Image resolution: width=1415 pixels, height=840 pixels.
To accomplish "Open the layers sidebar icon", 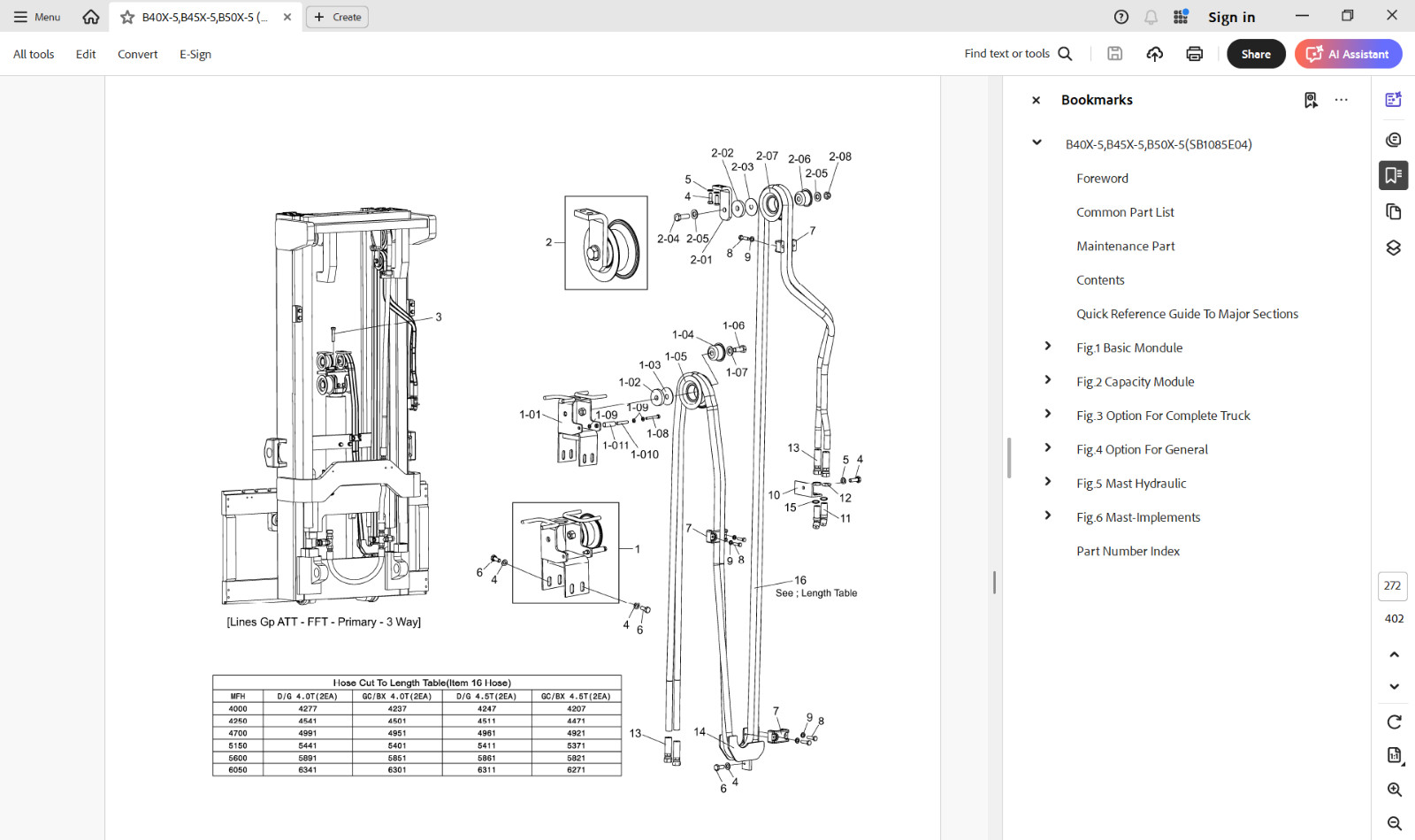I will (x=1394, y=248).
